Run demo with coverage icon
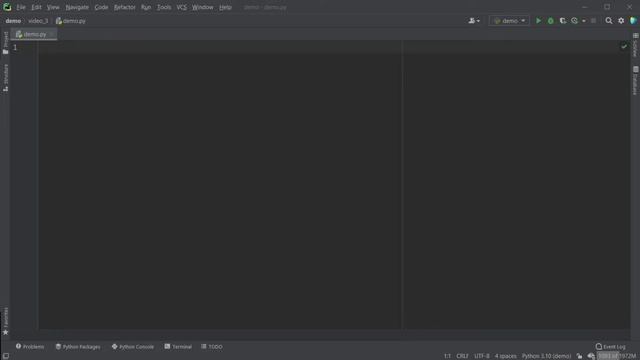Image resolution: width=640 pixels, height=360 pixels. [x=563, y=21]
